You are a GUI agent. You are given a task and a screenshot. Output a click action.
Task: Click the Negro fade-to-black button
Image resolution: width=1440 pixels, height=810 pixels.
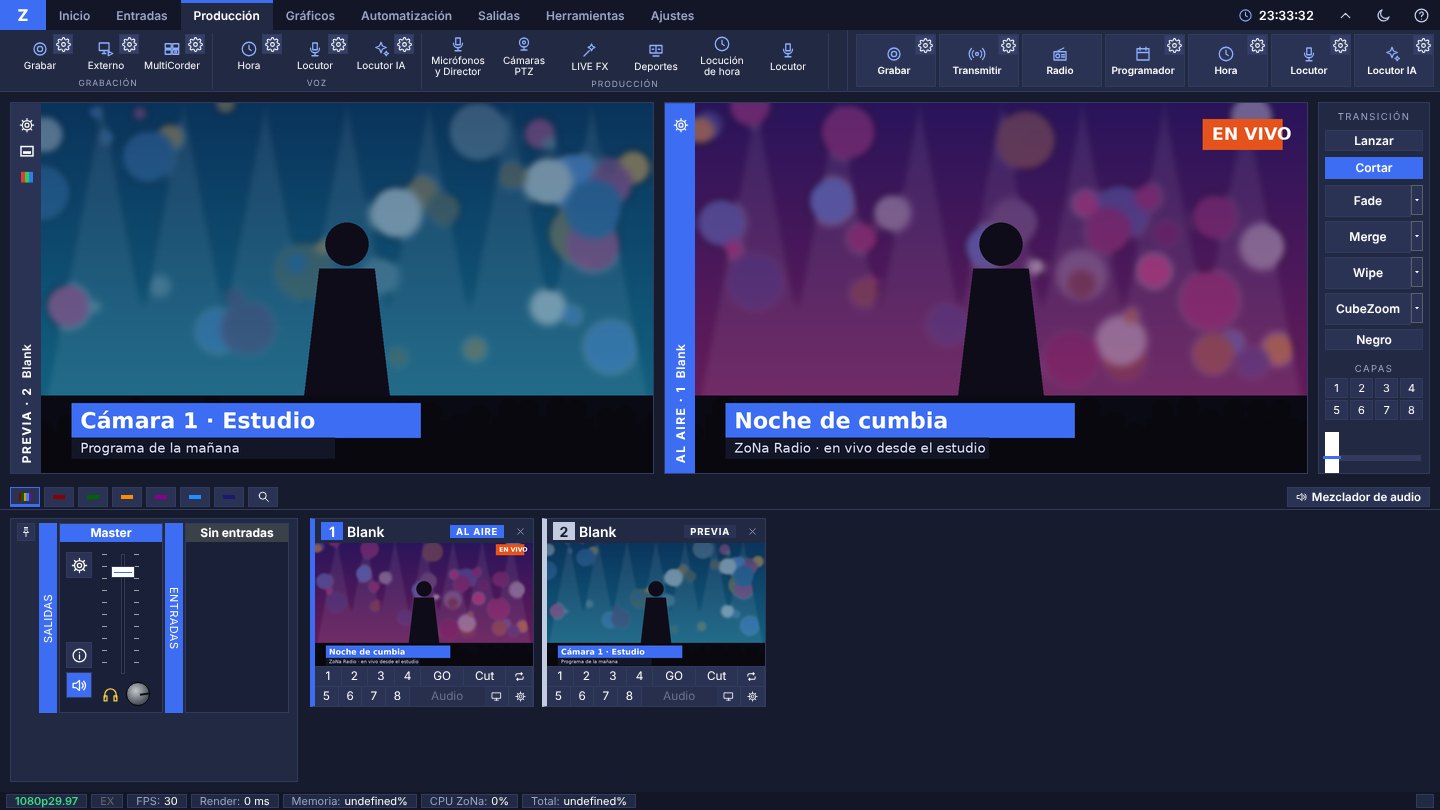pyautogui.click(x=1373, y=340)
